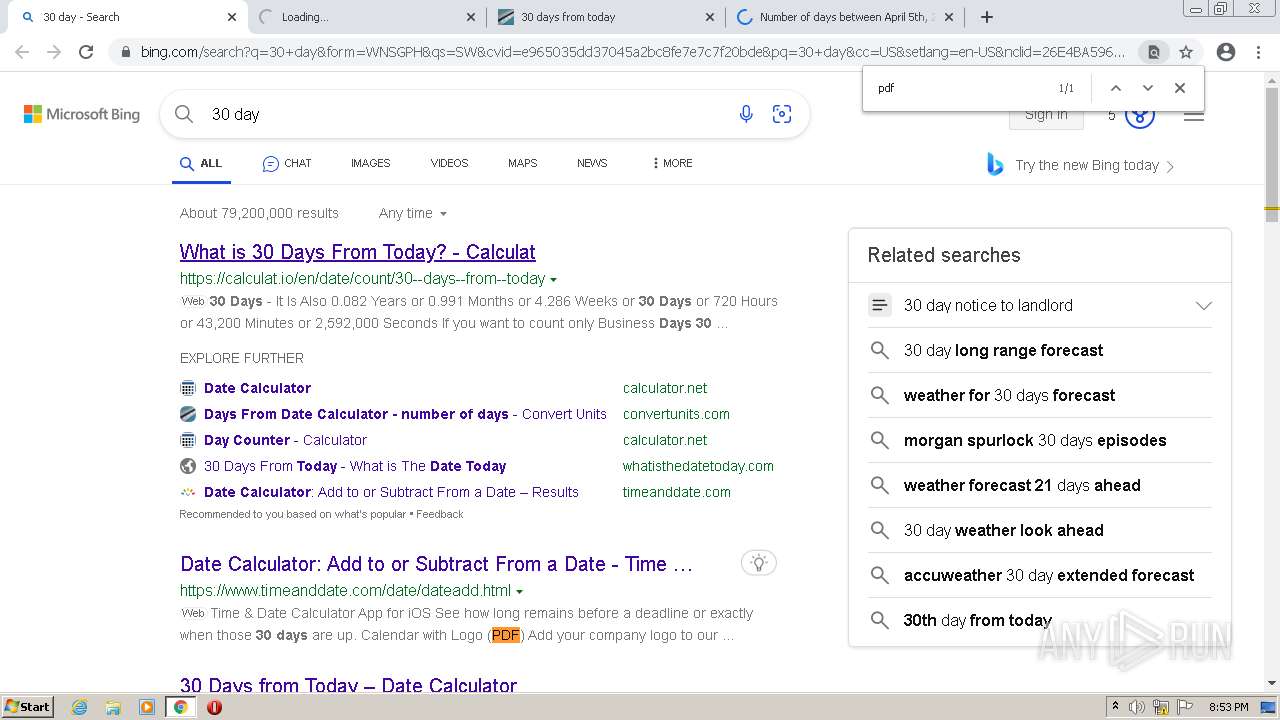Image resolution: width=1280 pixels, height=720 pixels.
Task: Bookmark this page with the star icon
Action: [1186, 52]
